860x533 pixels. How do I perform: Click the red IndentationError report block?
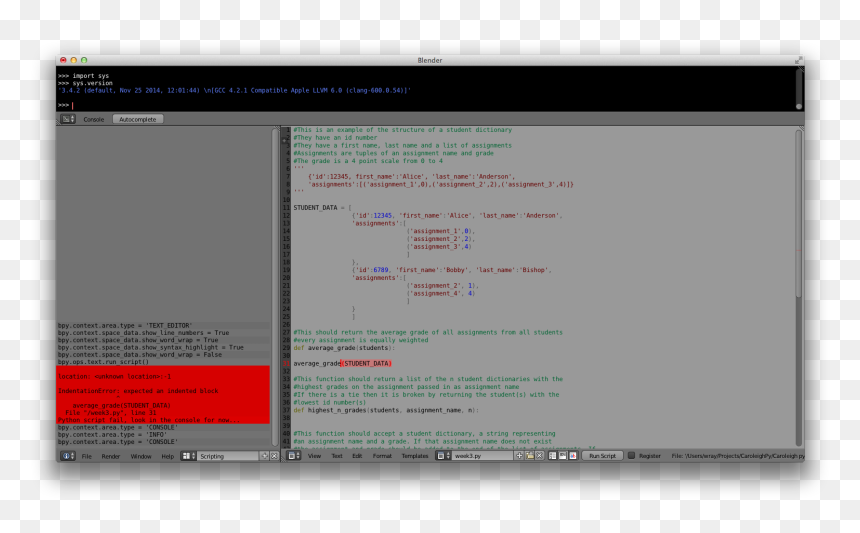point(163,395)
